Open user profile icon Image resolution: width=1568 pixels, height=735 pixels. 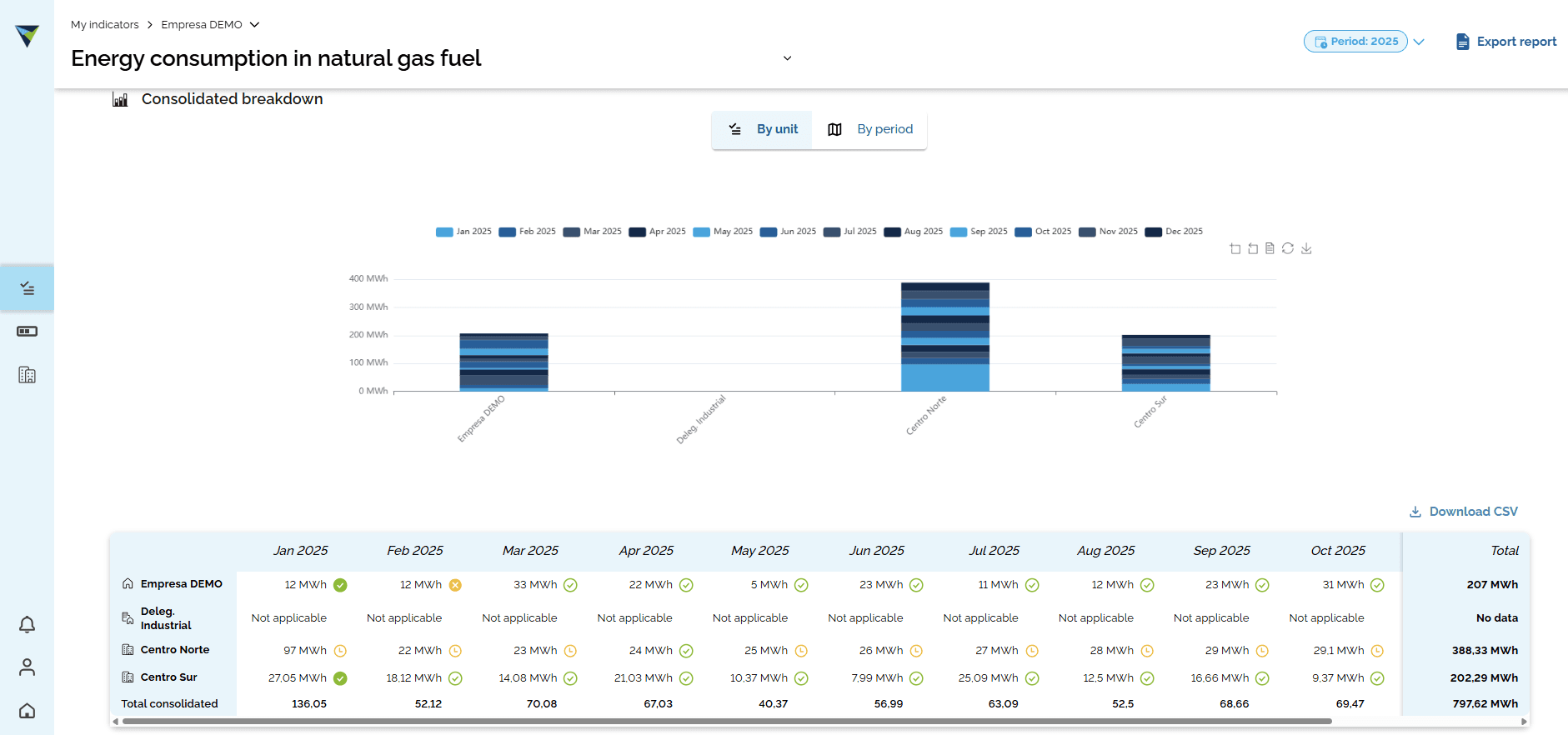point(27,667)
